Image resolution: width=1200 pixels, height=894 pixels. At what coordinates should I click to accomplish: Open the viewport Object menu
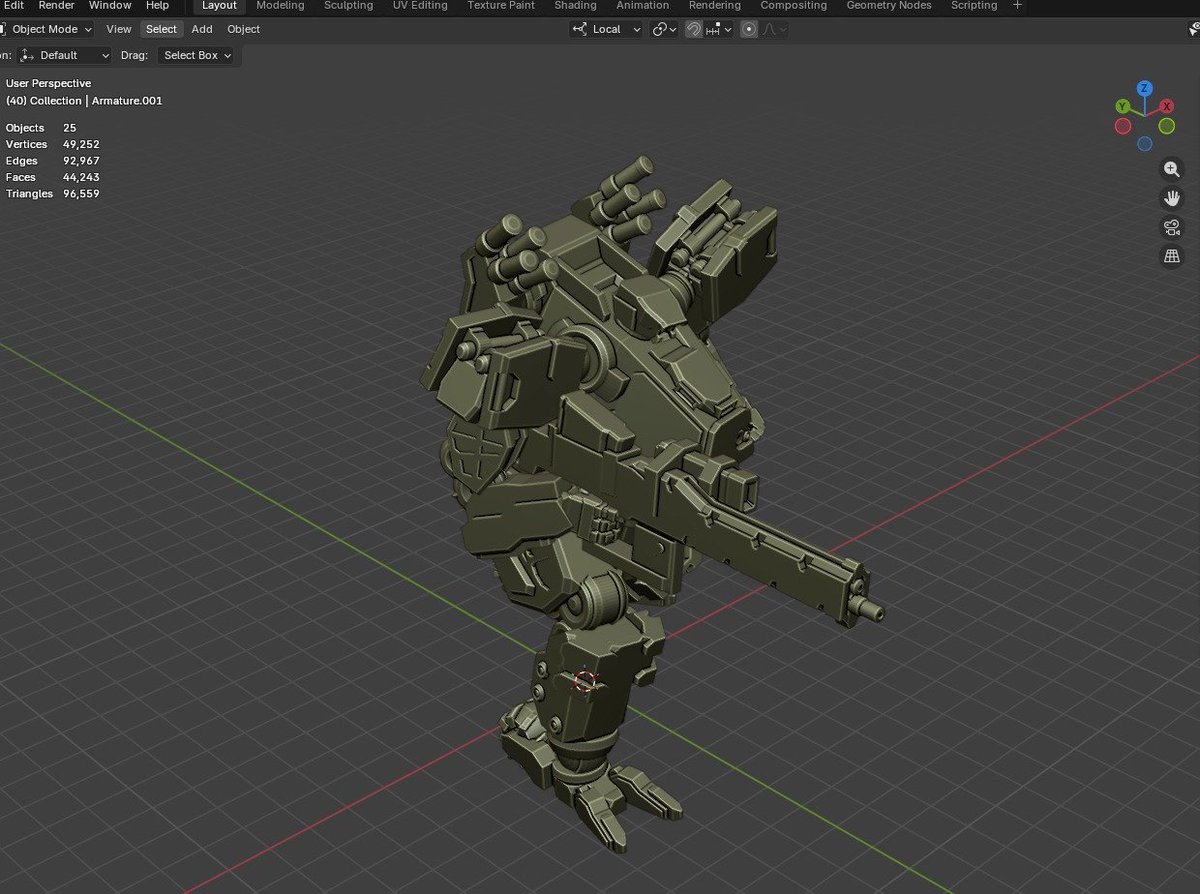(x=243, y=29)
